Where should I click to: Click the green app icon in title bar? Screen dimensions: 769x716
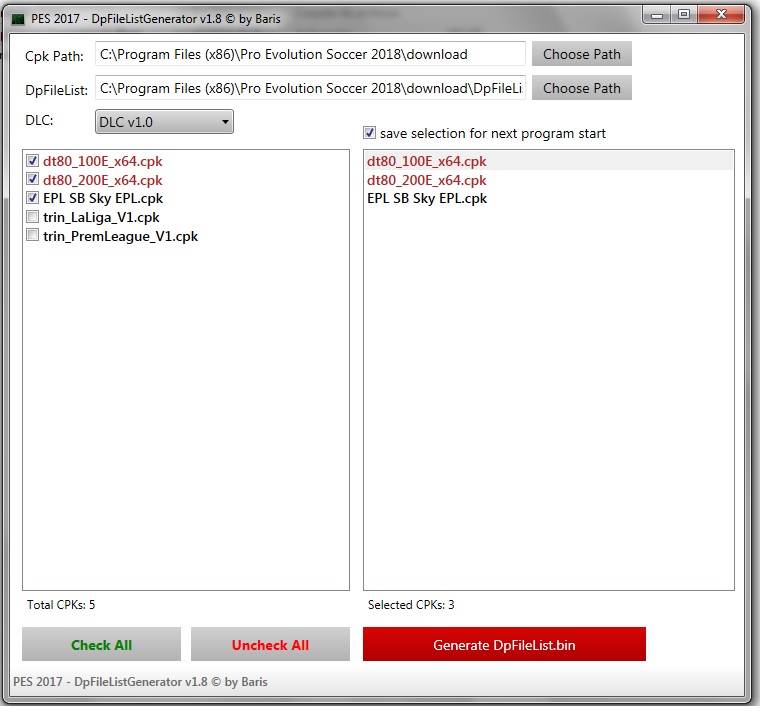click(x=18, y=19)
